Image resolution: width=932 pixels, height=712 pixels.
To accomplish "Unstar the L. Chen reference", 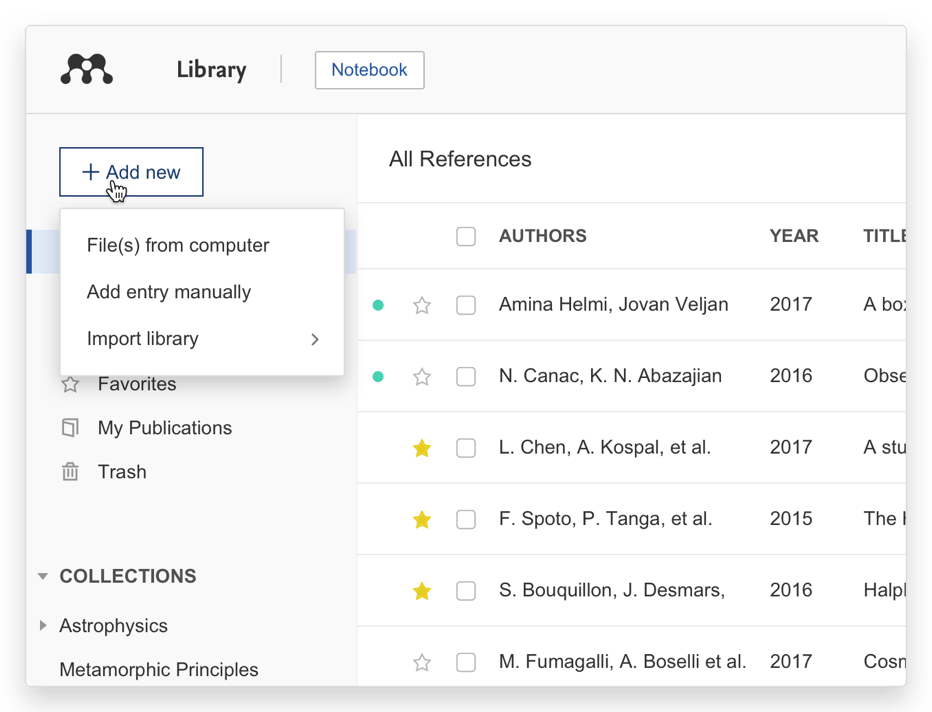I will [422, 448].
